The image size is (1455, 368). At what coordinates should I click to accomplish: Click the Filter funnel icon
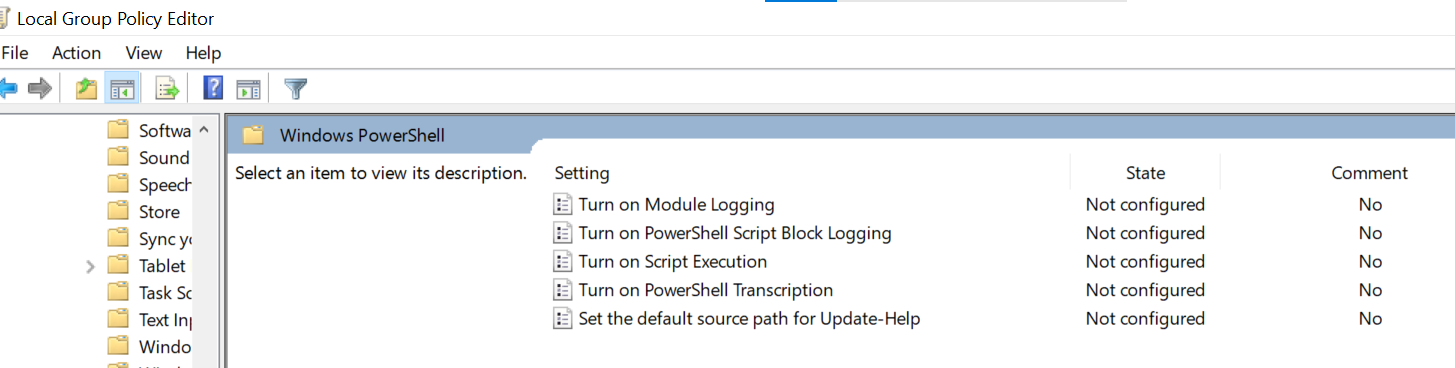tap(295, 89)
